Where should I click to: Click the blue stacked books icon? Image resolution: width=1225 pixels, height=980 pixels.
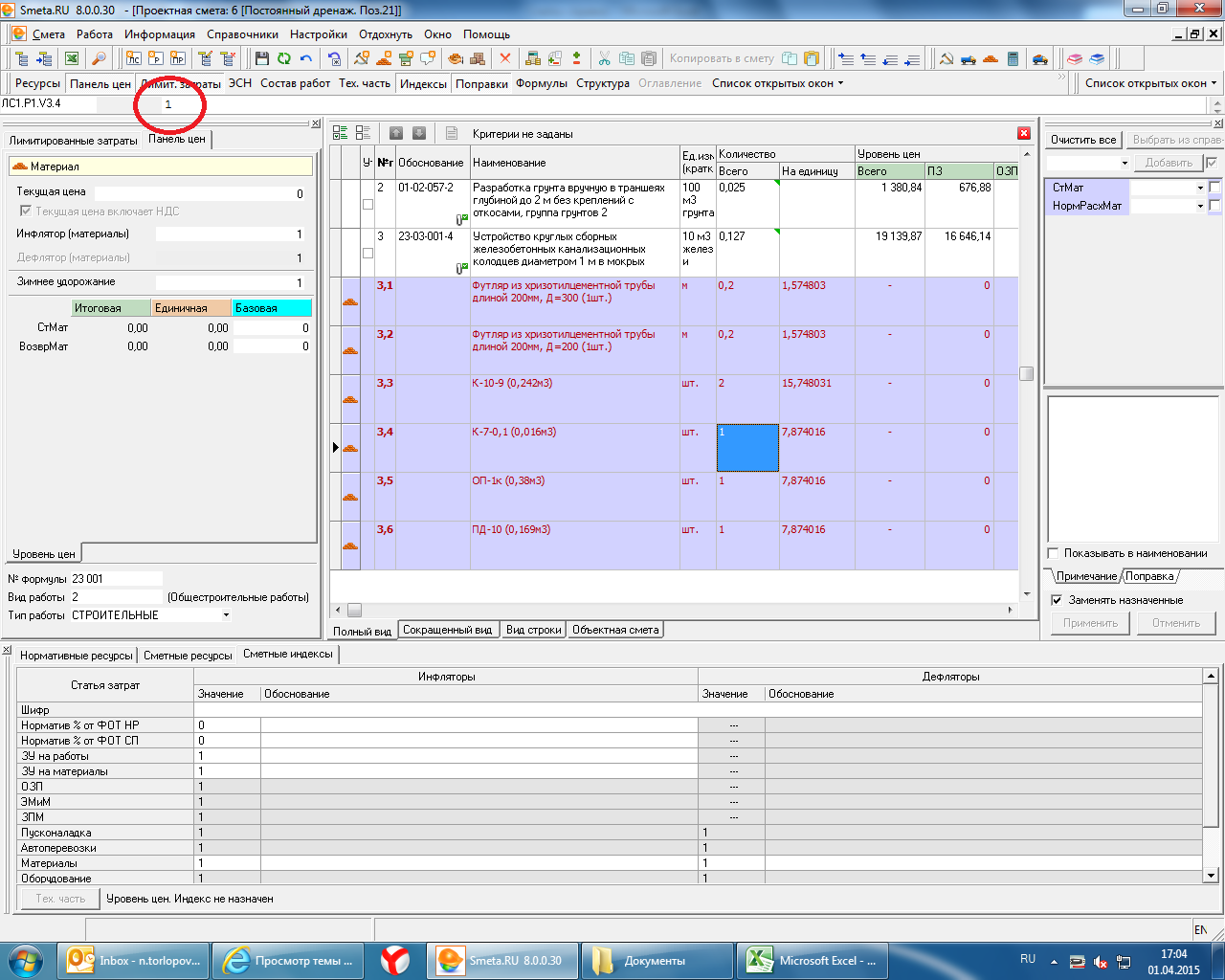1097,58
